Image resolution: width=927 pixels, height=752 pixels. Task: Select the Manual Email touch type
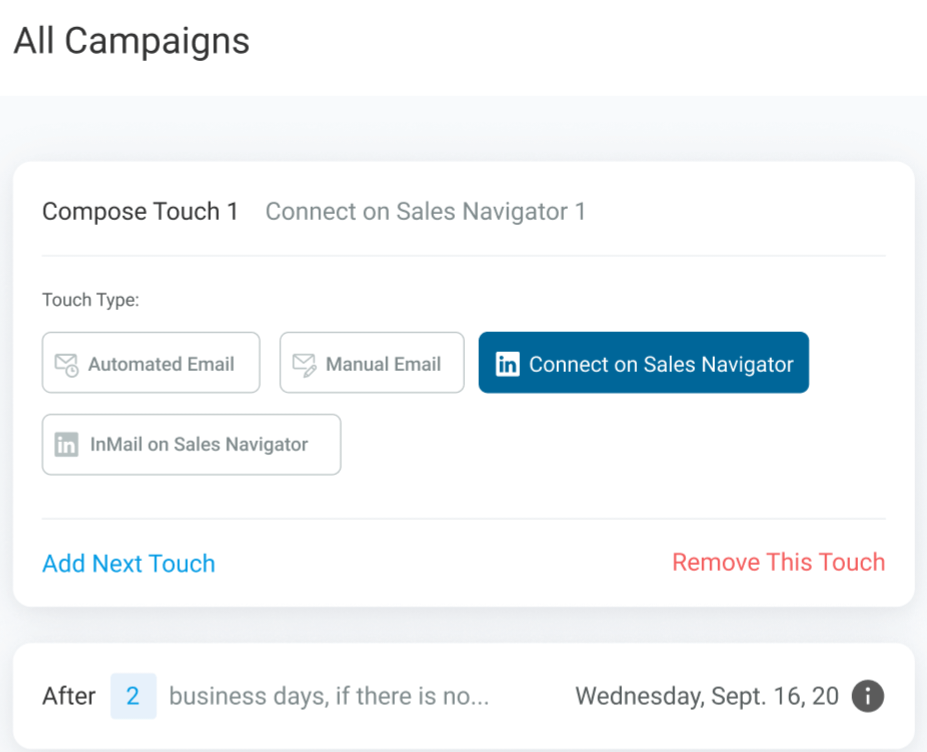[372, 362]
